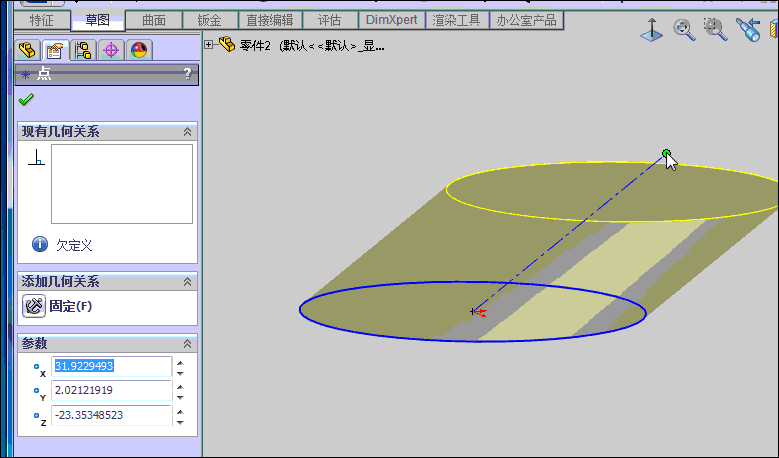Switch to the 特征 tab
779x458 pixels.
42,20
